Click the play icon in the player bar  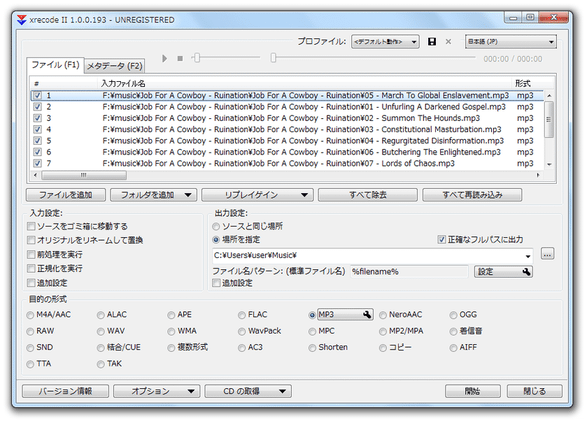coord(164,58)
